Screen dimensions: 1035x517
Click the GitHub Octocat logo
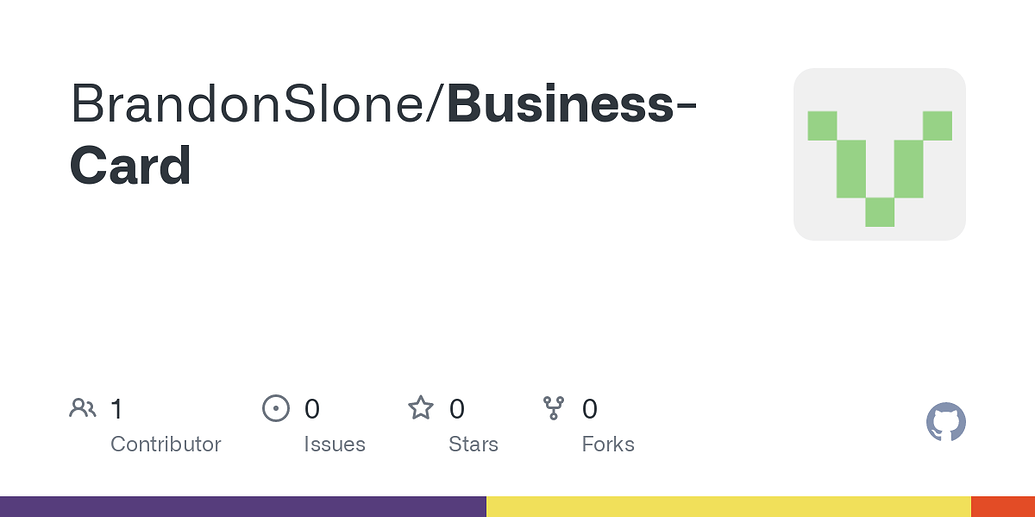946,422
